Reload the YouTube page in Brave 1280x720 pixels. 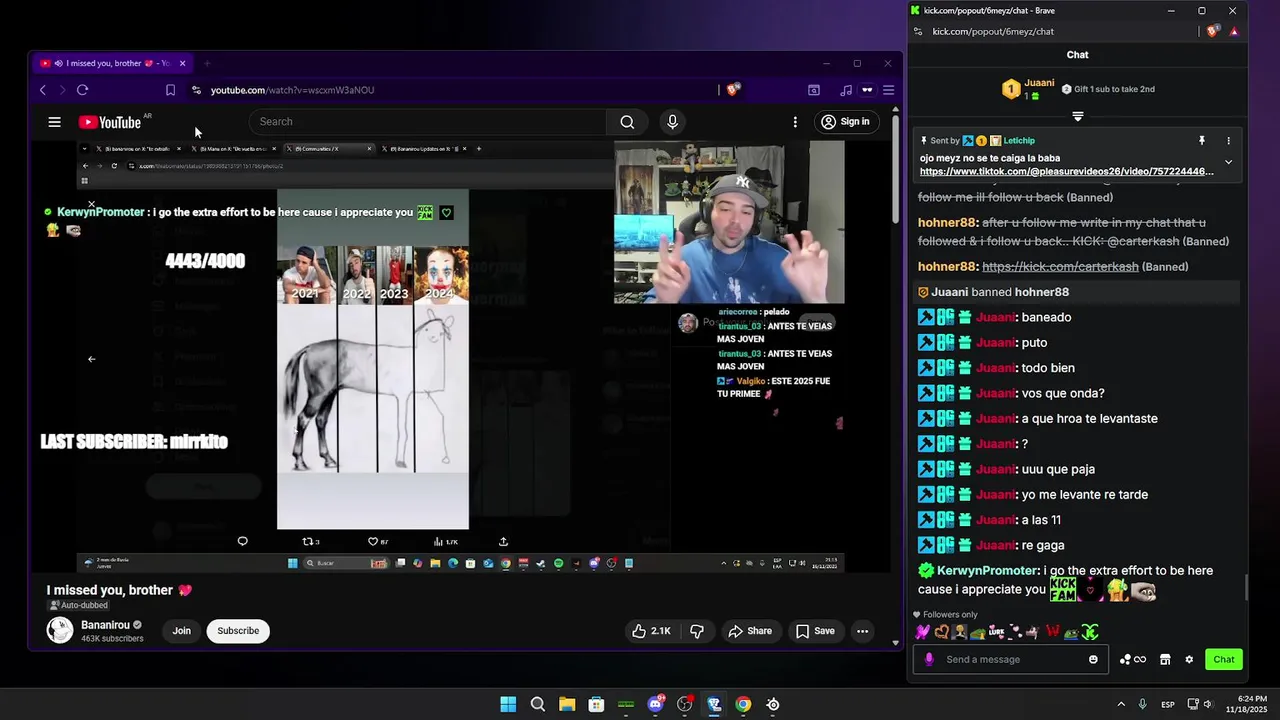coord(82,90)
